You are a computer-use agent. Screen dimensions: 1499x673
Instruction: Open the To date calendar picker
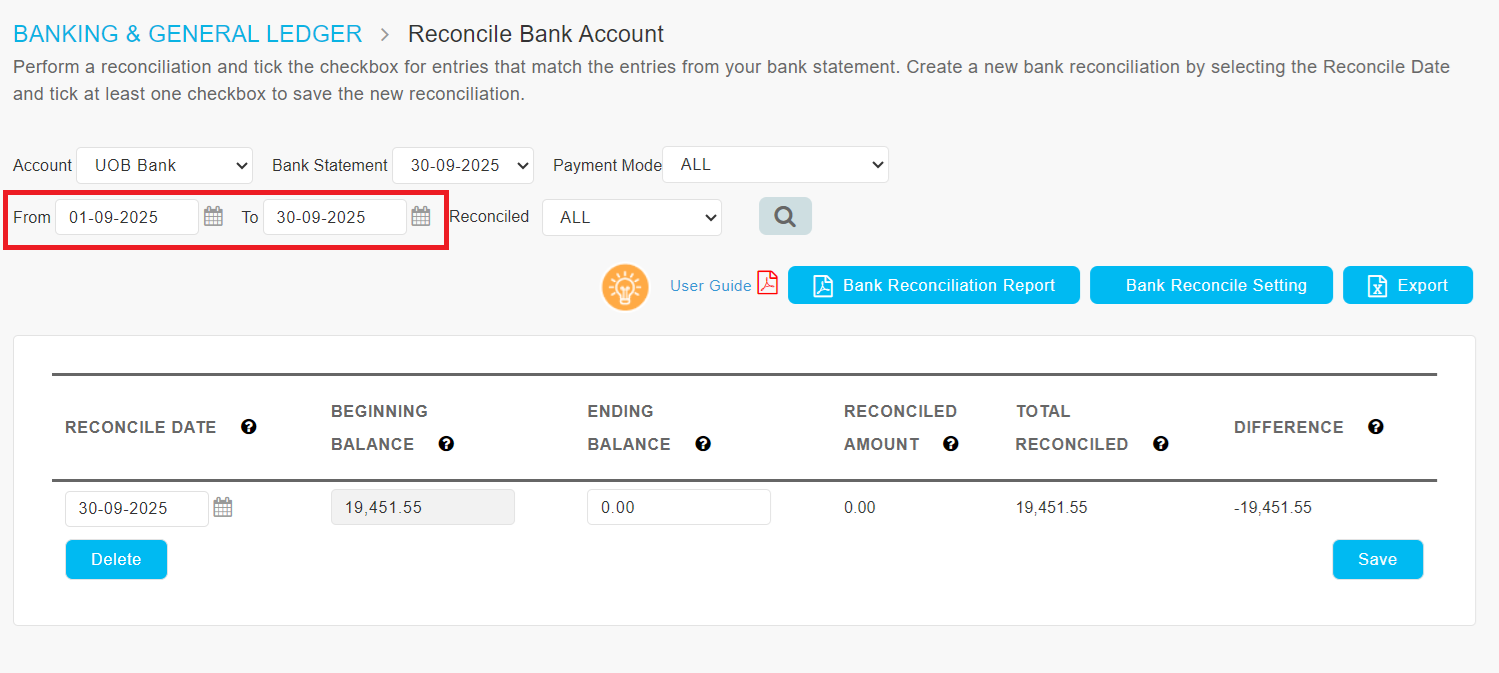pyautogui.click(x=421, y=216)
